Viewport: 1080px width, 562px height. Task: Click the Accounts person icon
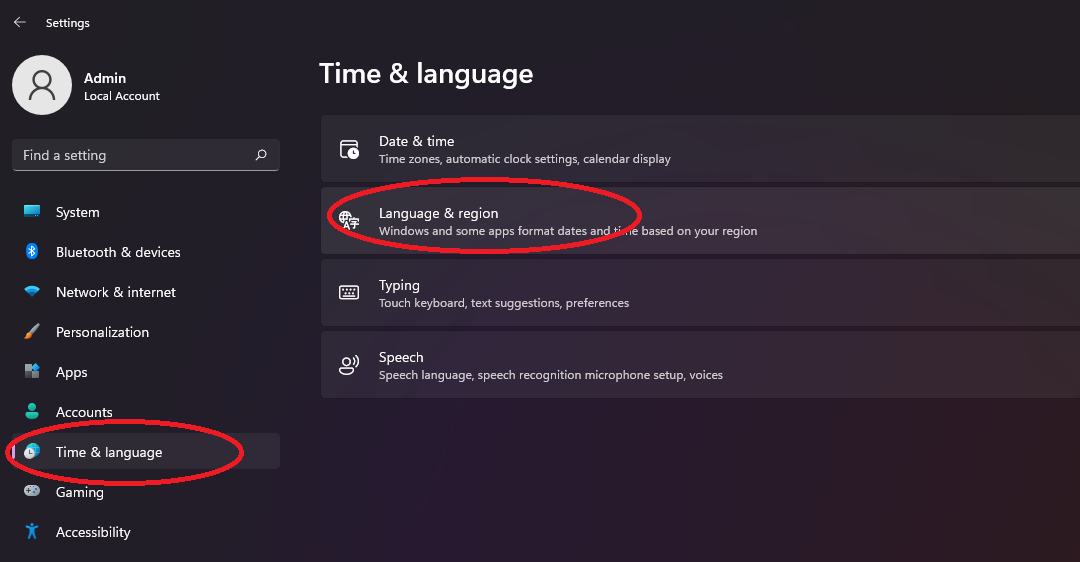pyautogui.click(x=32, y=411)
